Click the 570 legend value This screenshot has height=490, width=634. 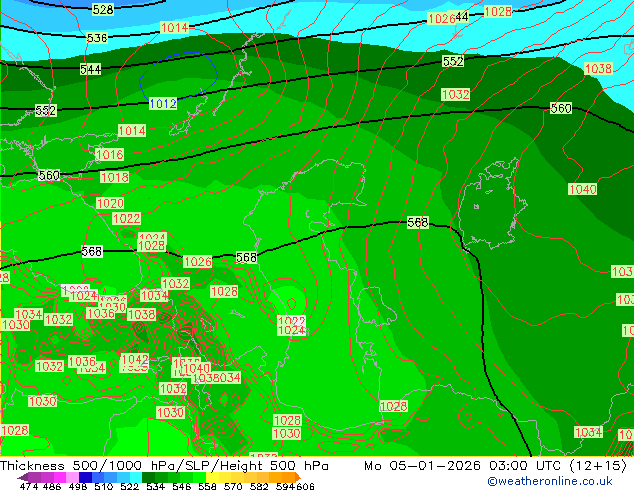233,486
